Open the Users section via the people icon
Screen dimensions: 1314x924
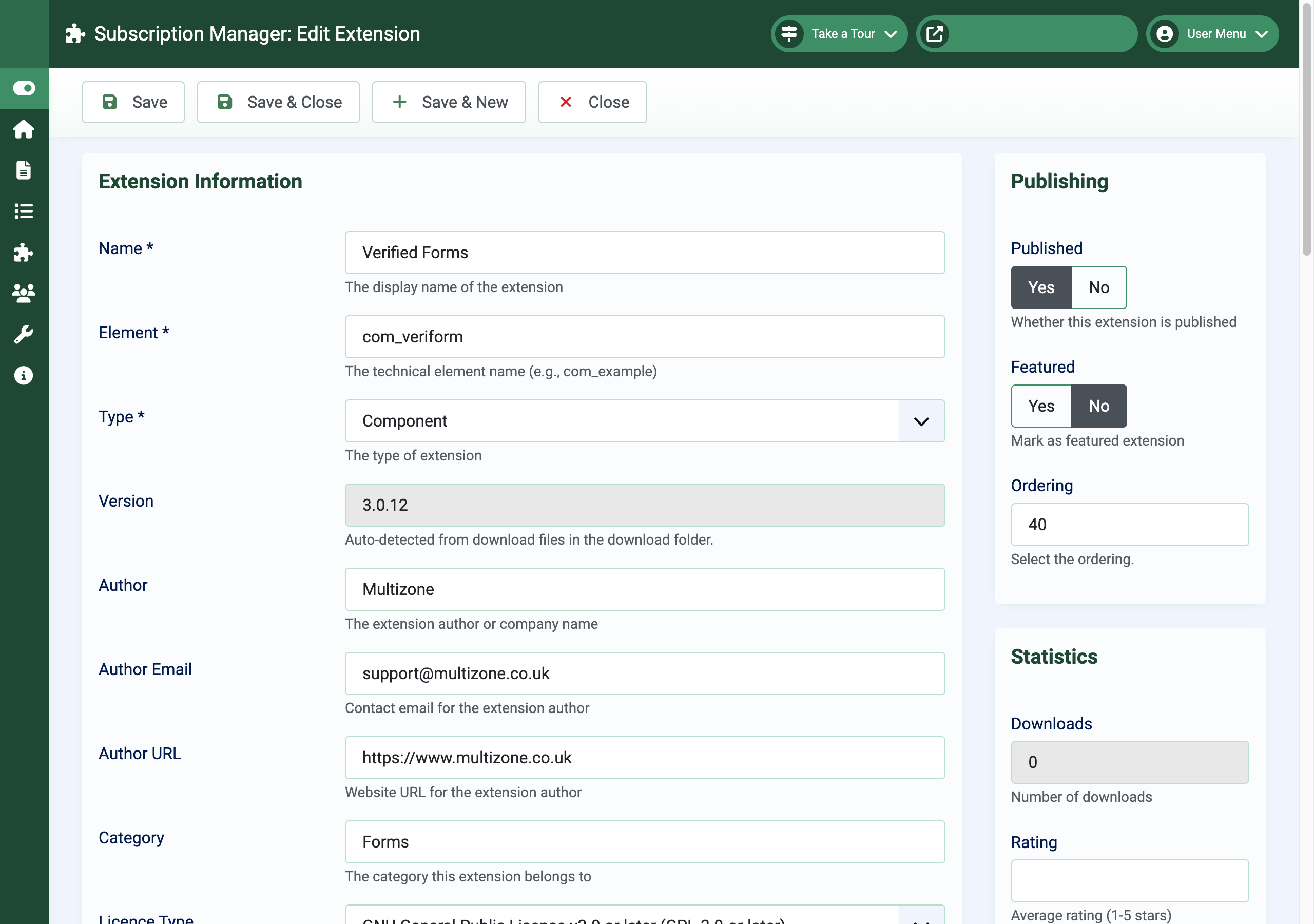(24, 293)
